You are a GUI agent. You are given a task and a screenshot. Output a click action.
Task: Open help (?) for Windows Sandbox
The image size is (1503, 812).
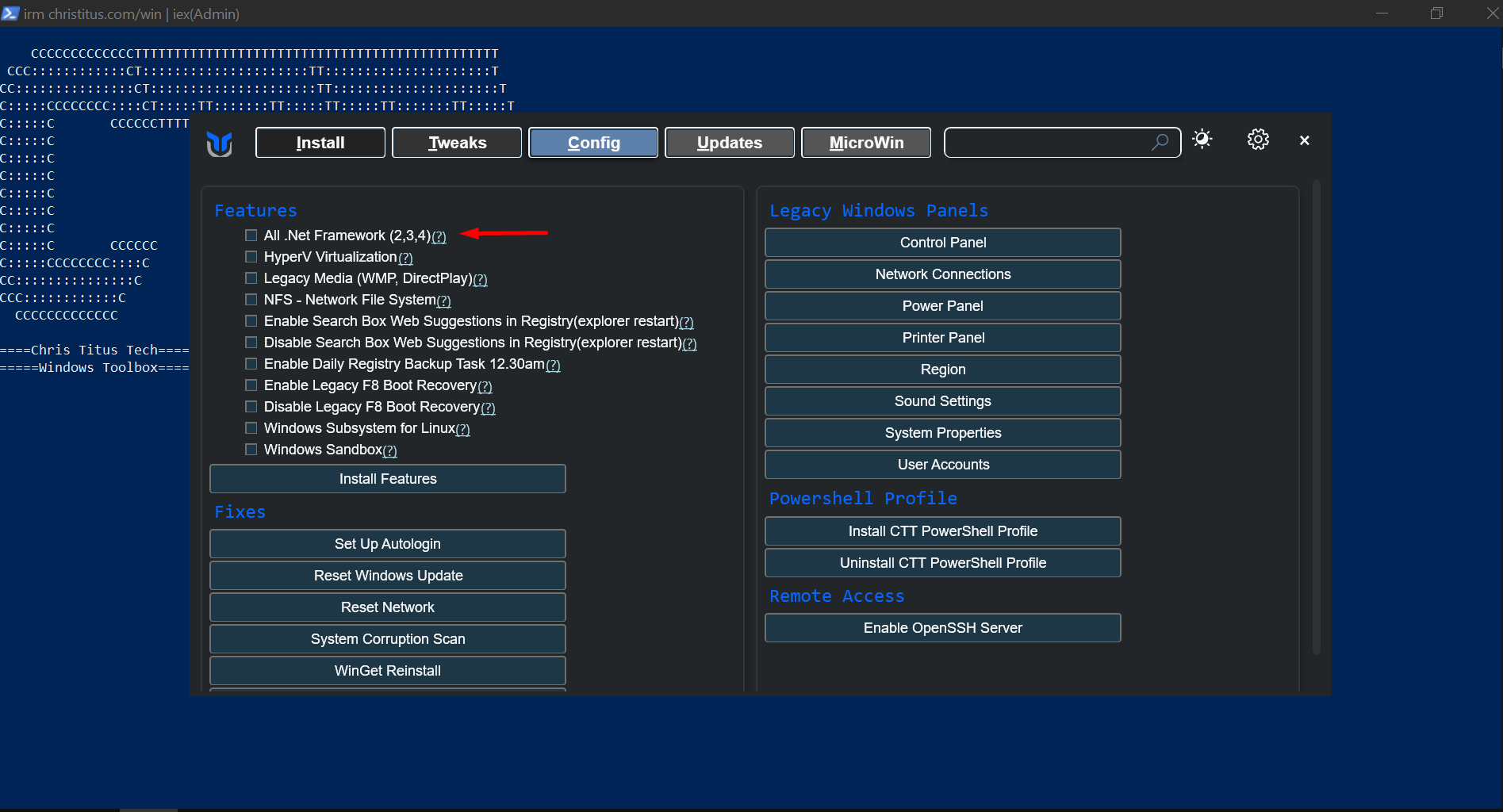(390, 450)
